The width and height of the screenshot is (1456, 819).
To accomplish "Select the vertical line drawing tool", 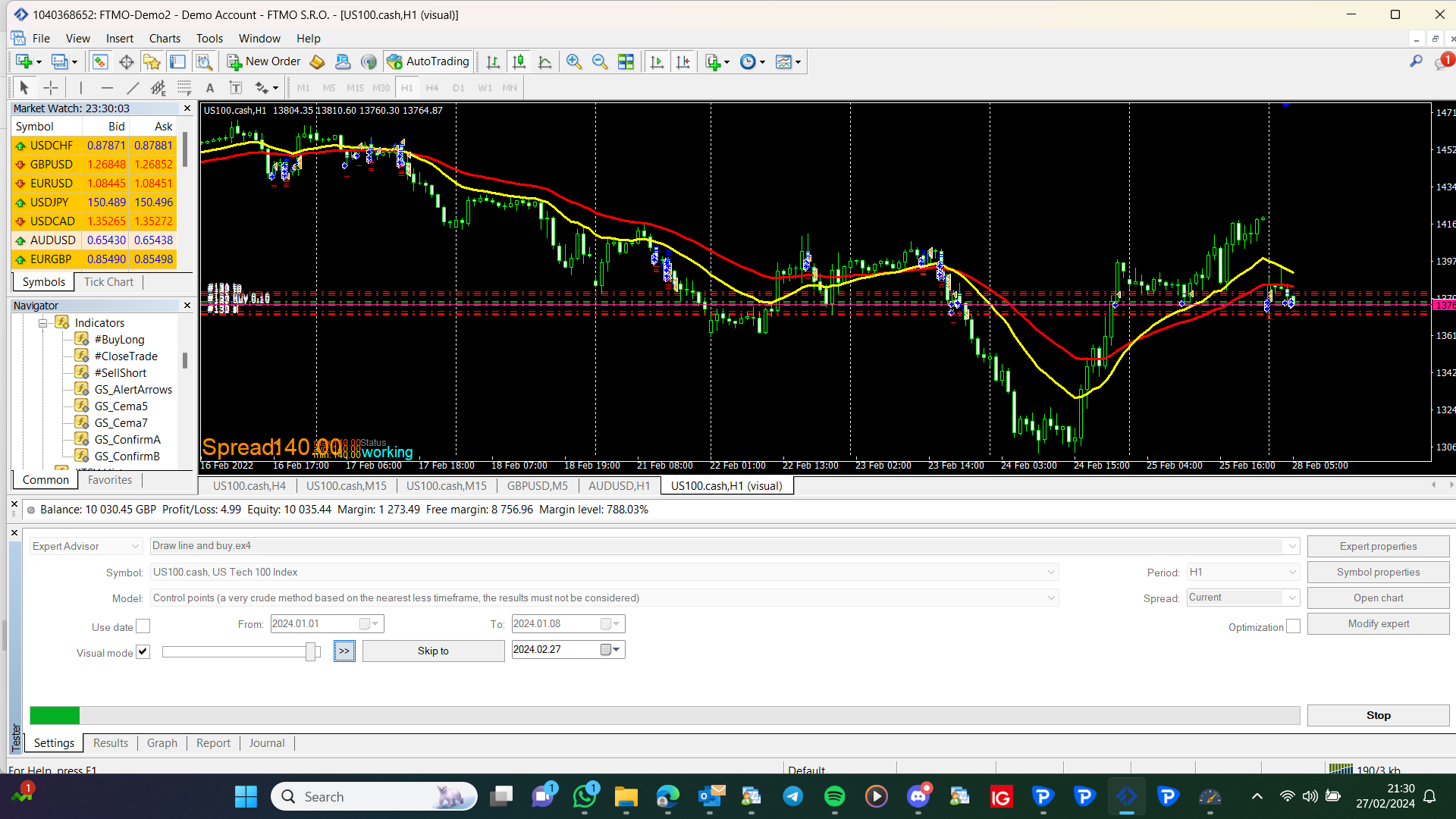I will pyautogui.click(x=80, y=87).
